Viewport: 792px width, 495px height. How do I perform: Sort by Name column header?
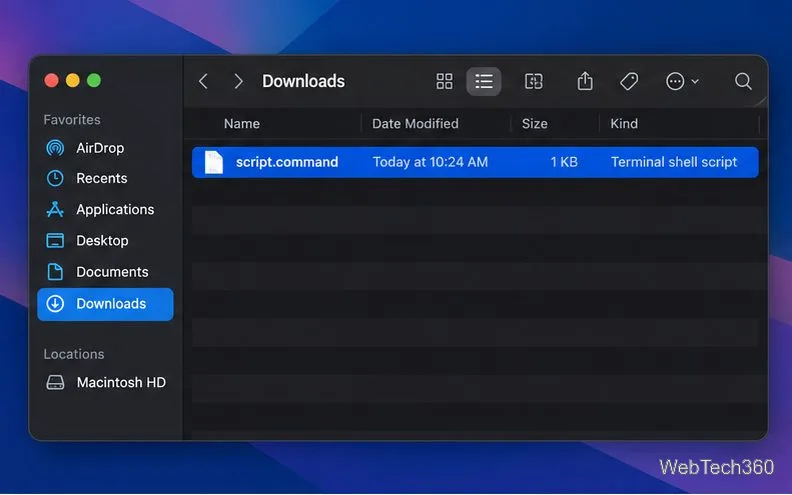pyautogui.click(x=242, y=124)
